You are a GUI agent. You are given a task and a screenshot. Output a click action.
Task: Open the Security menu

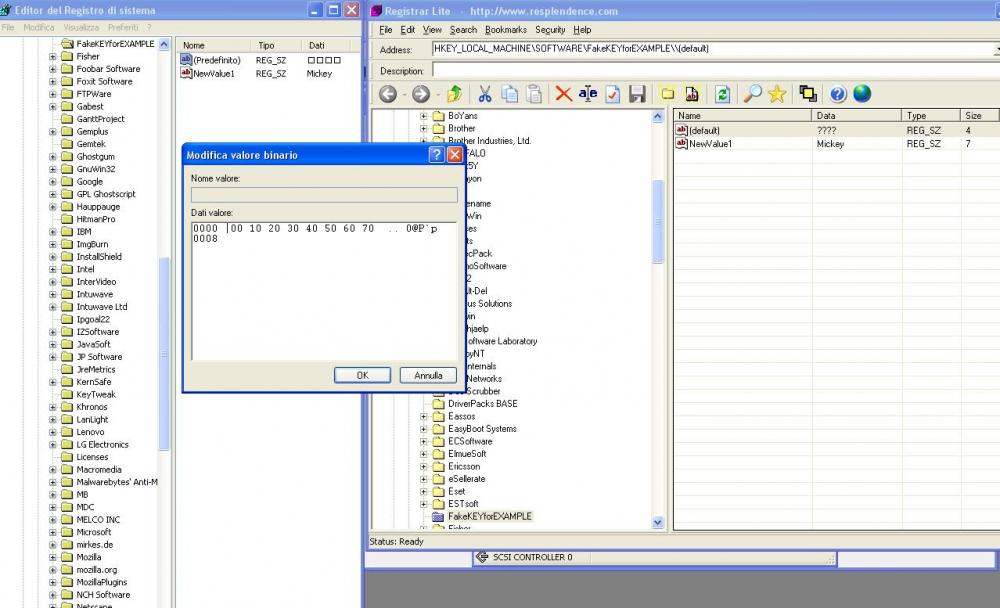click(549, 30)
